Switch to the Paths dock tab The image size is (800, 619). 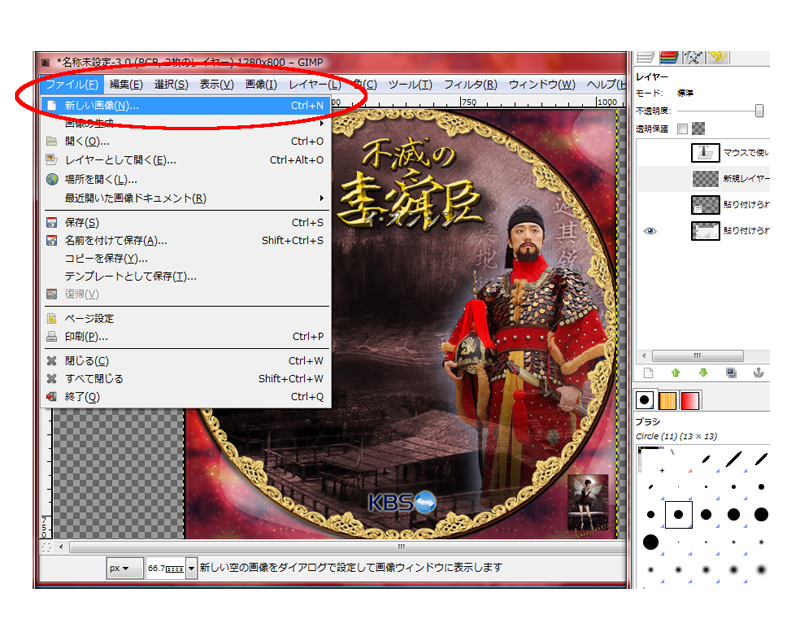693,57
